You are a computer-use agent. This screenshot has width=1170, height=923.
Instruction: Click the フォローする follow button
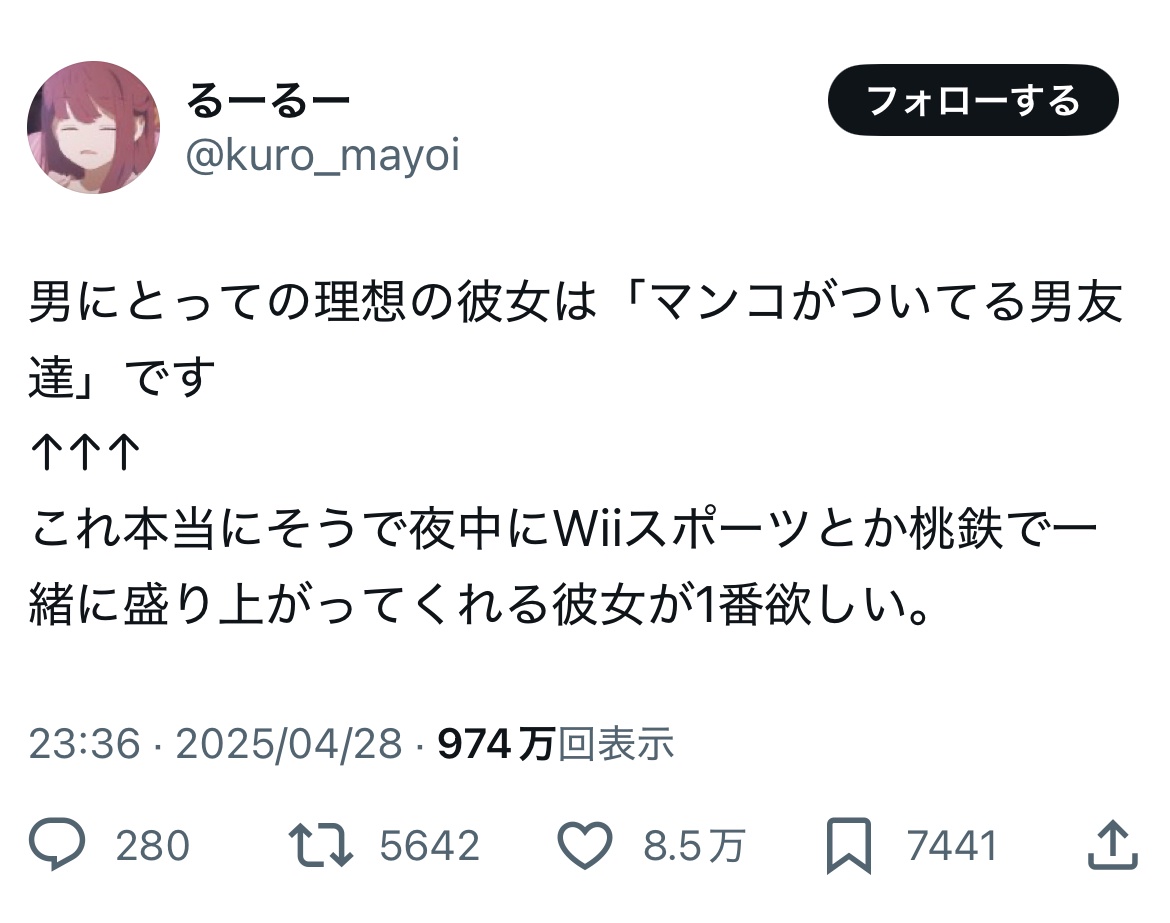tap(973, 100)
